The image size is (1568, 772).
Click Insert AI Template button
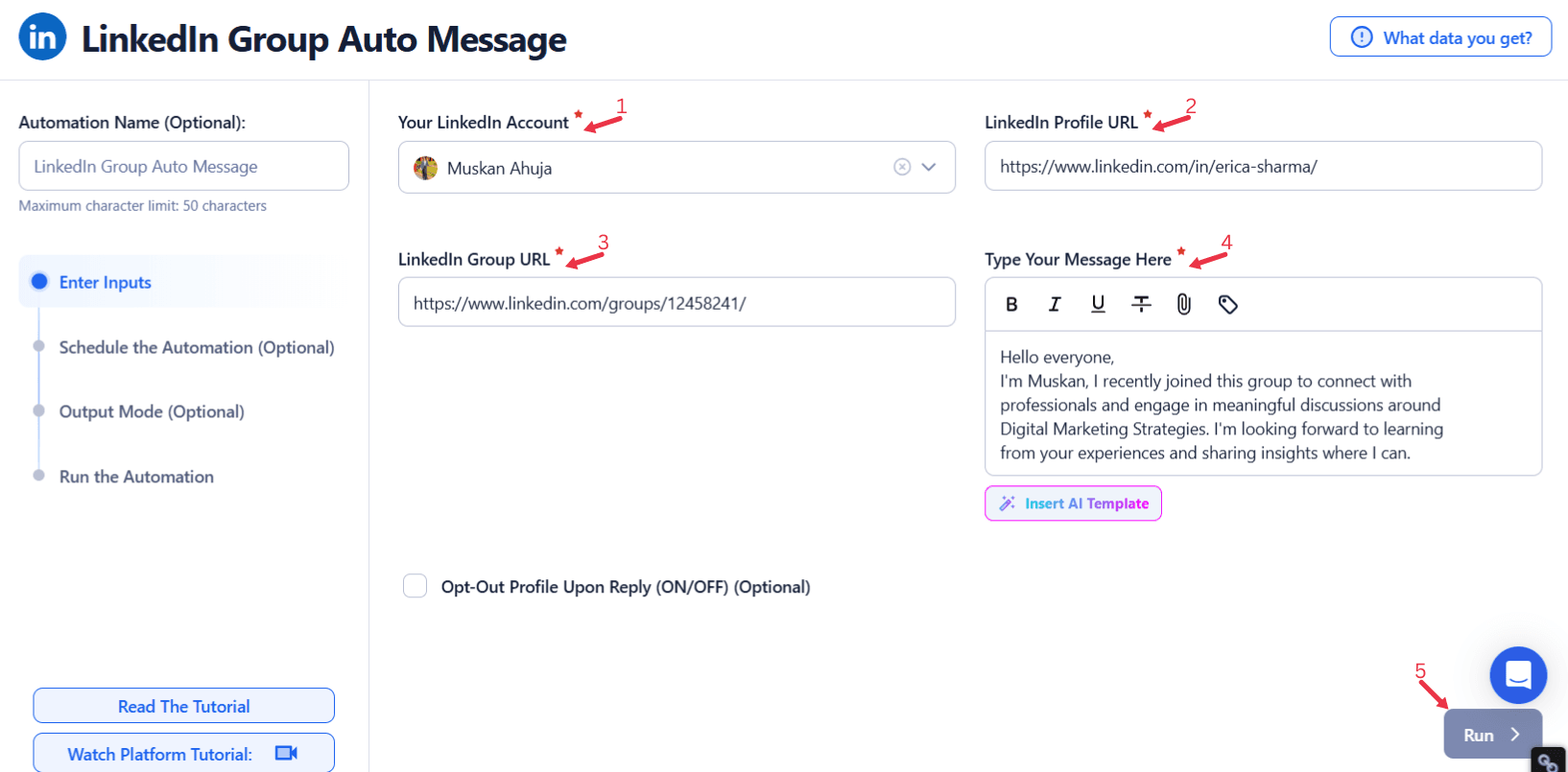1073,503
